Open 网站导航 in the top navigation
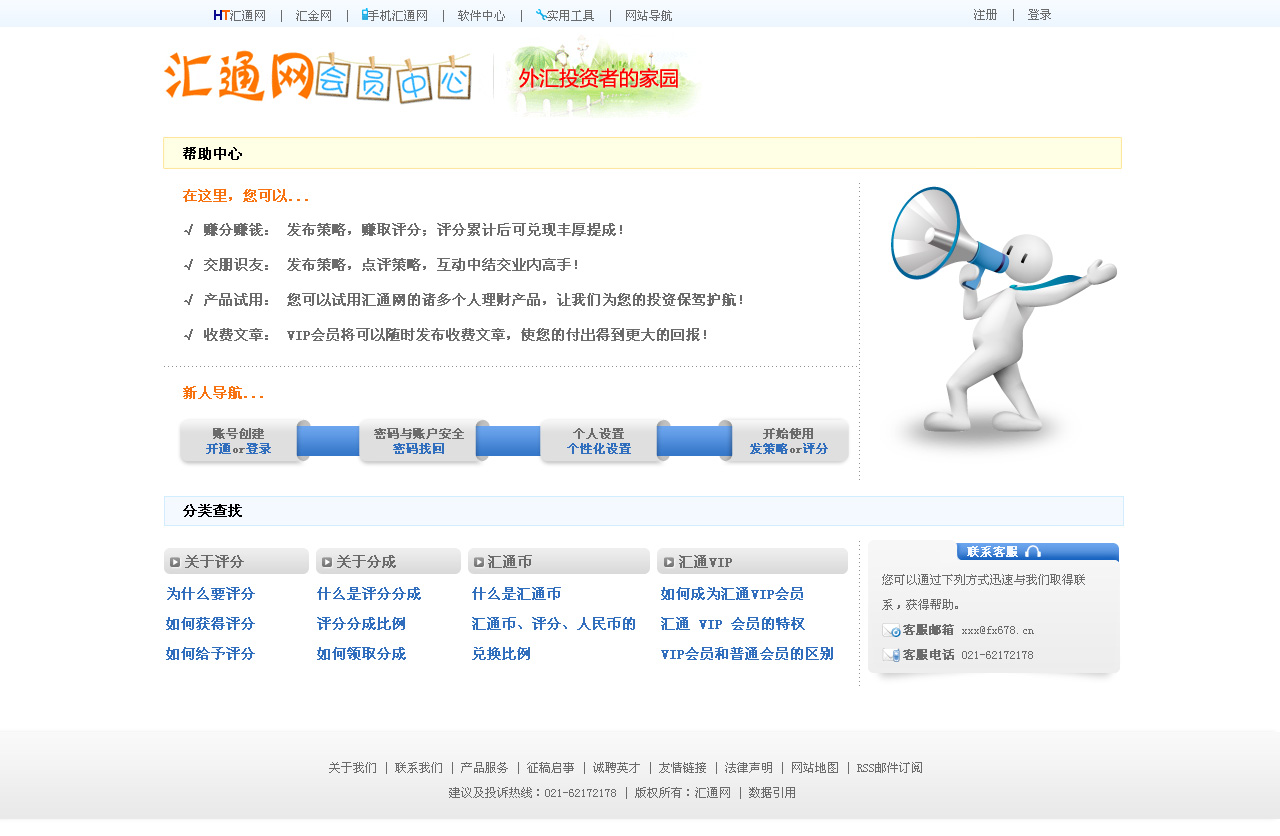Screen dimensions: 1280x836 648,16
